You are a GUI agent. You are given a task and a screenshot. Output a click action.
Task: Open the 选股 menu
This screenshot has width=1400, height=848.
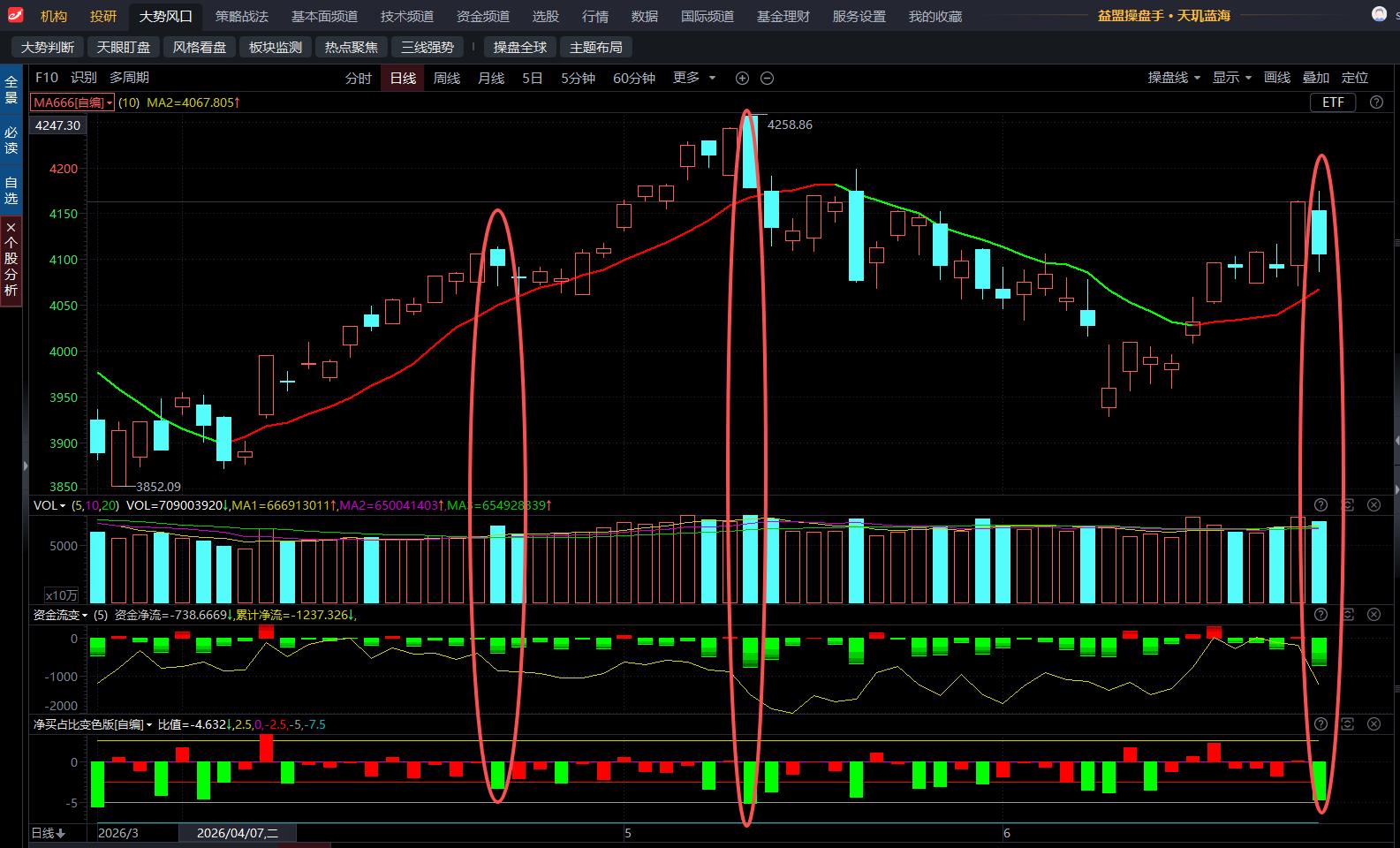pos(546,16)
